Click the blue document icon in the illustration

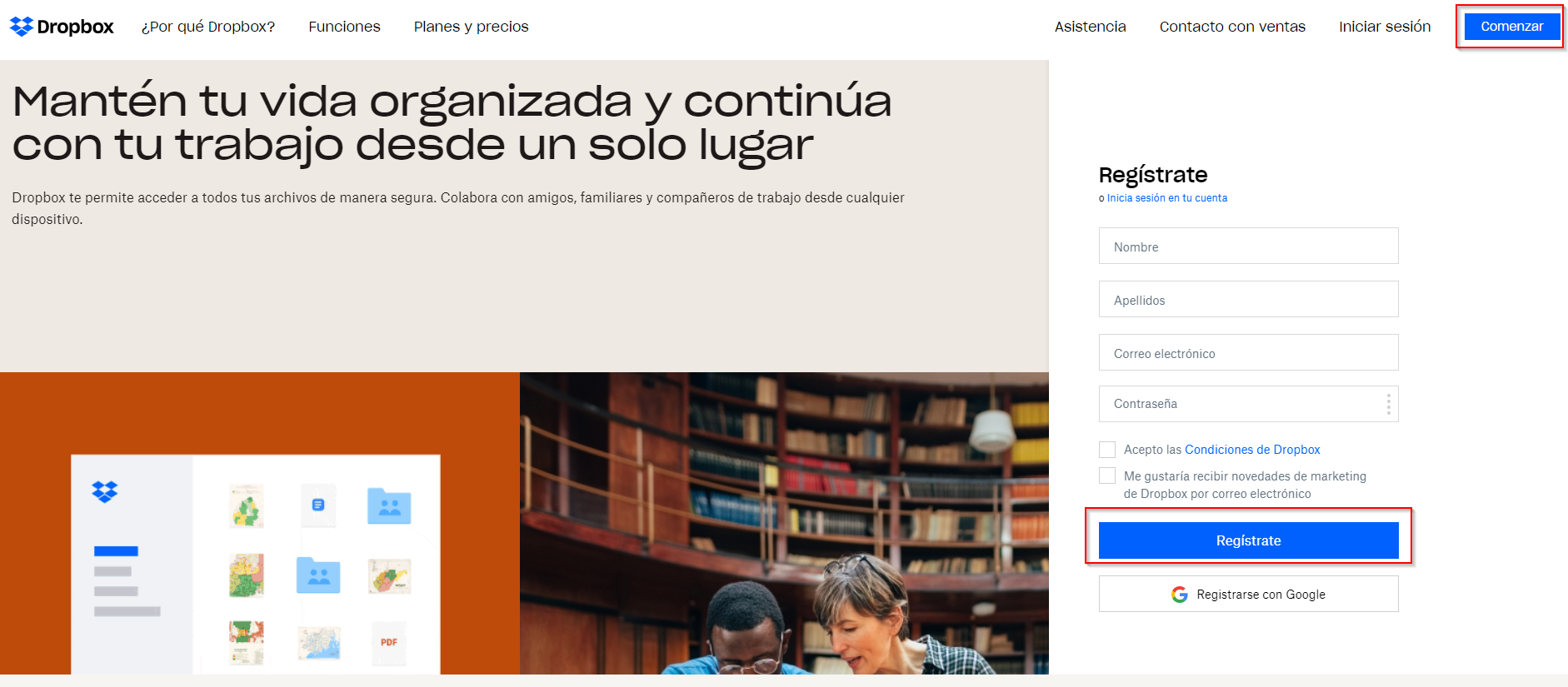pos(318,505)
